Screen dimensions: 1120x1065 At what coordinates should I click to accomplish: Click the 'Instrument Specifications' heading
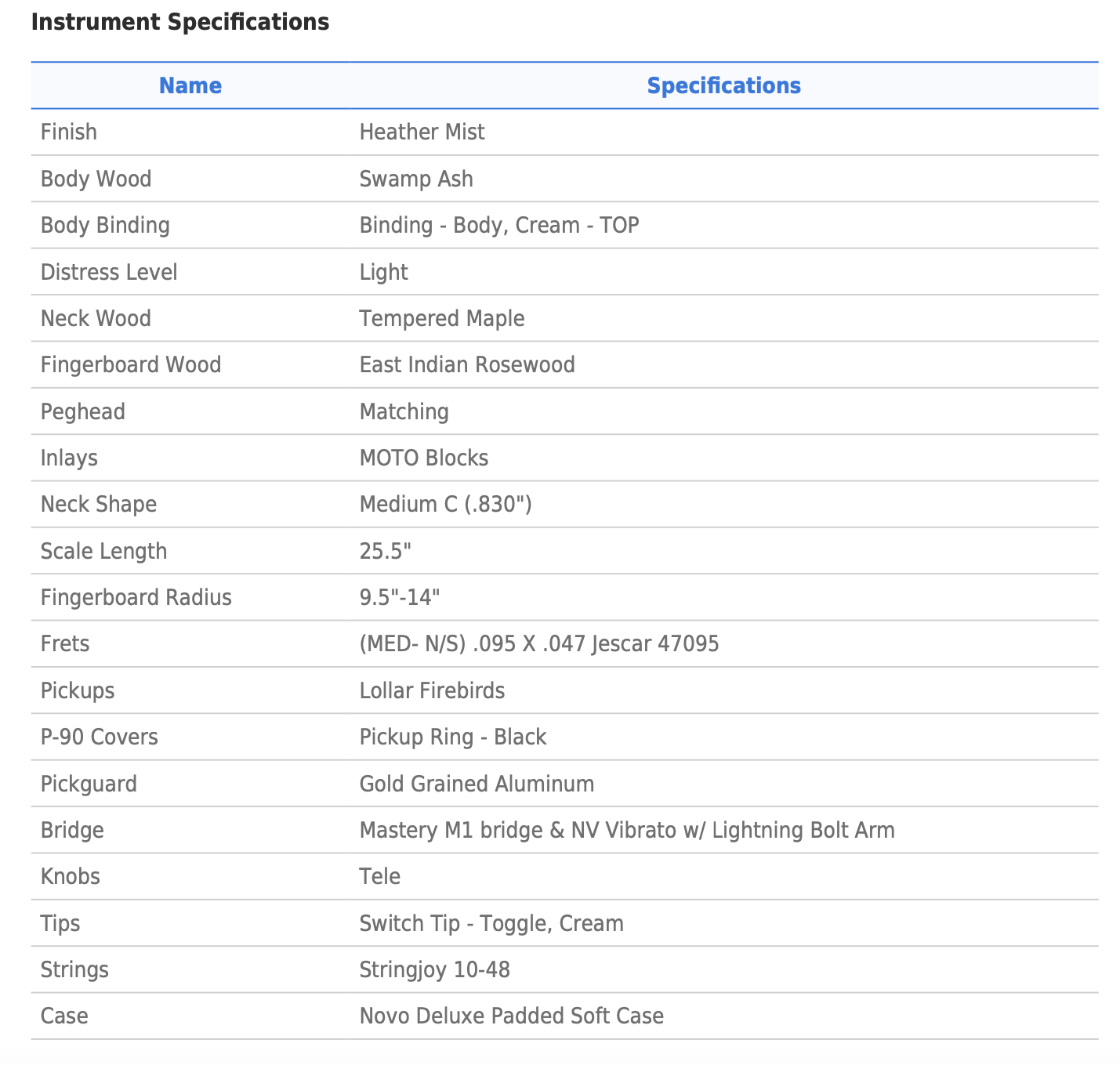tap(180, 22)
